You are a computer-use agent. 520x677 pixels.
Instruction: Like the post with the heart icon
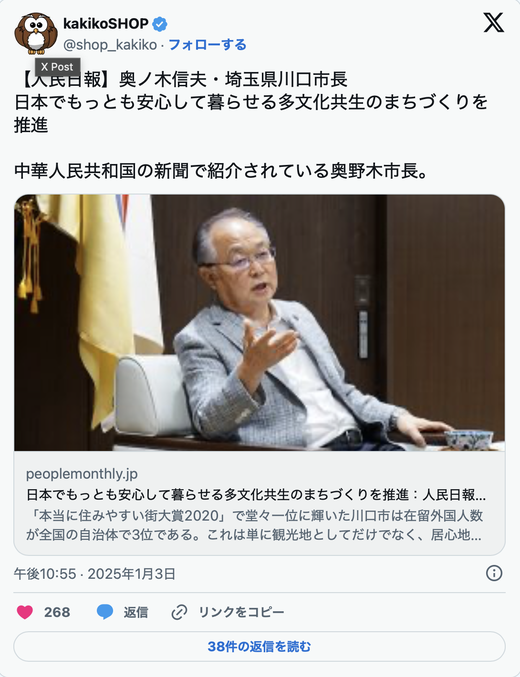click(x=25, y=612)
